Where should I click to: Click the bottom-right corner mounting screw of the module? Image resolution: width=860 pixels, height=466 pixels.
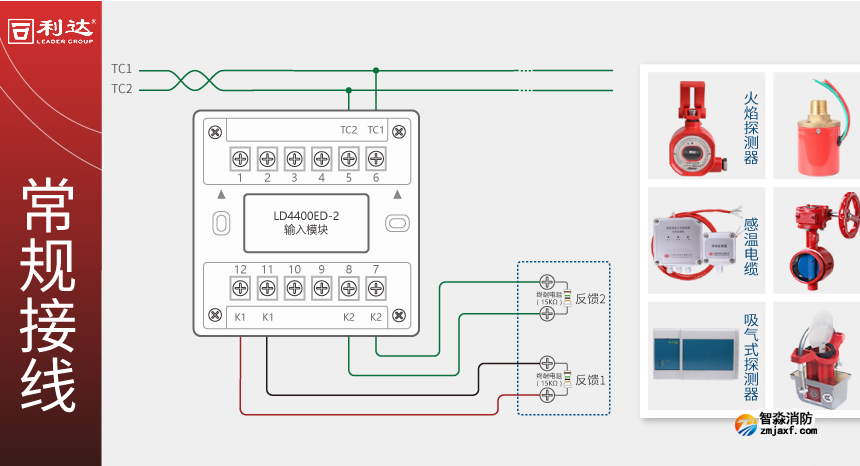[x=398, y=316]
